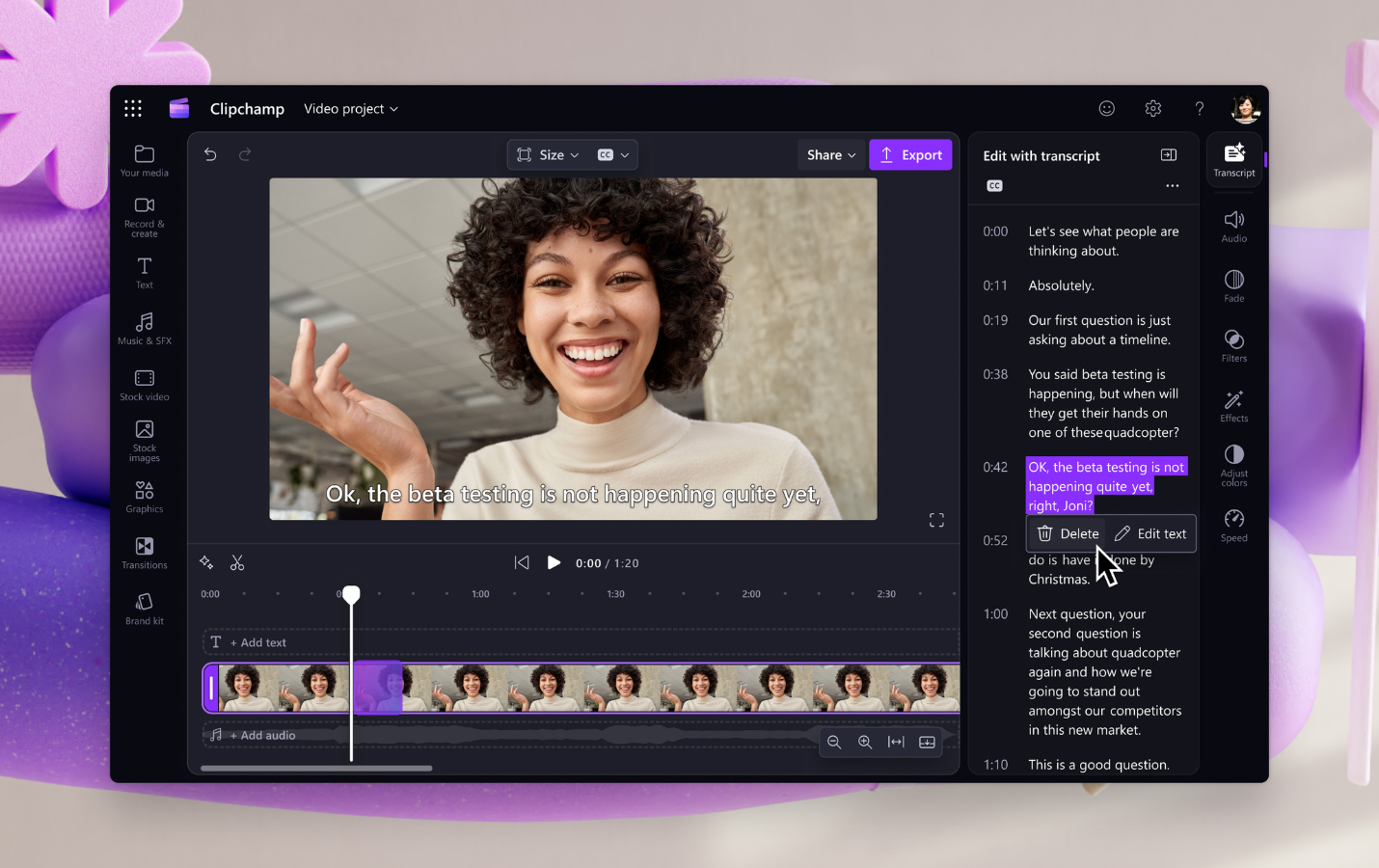
Task: Click the timeline playhead handle
Action: pos(351,594)
